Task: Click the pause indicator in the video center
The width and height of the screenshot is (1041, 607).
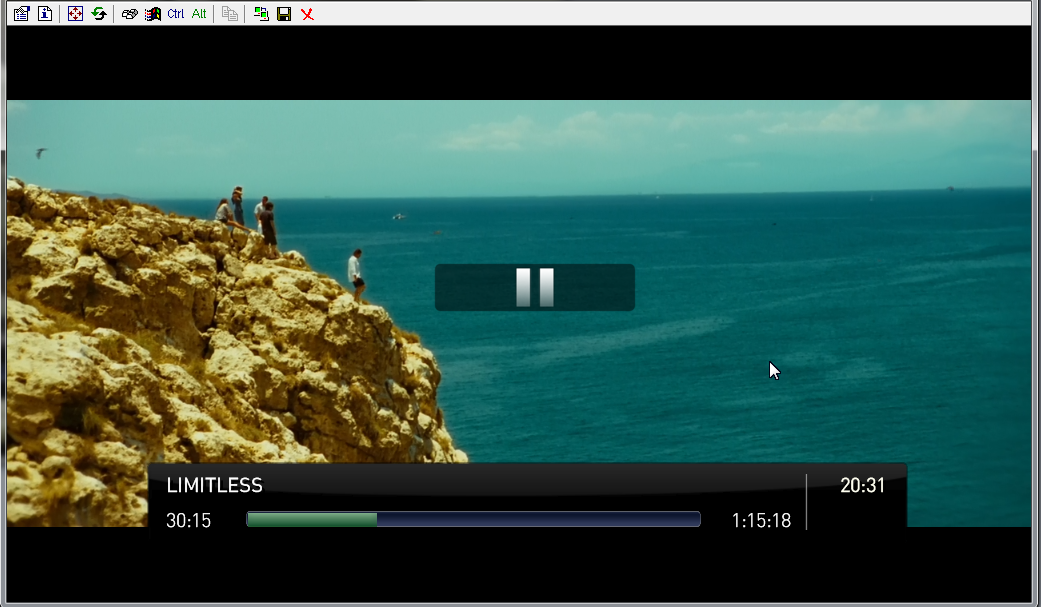Action: (x=535, y=288)
